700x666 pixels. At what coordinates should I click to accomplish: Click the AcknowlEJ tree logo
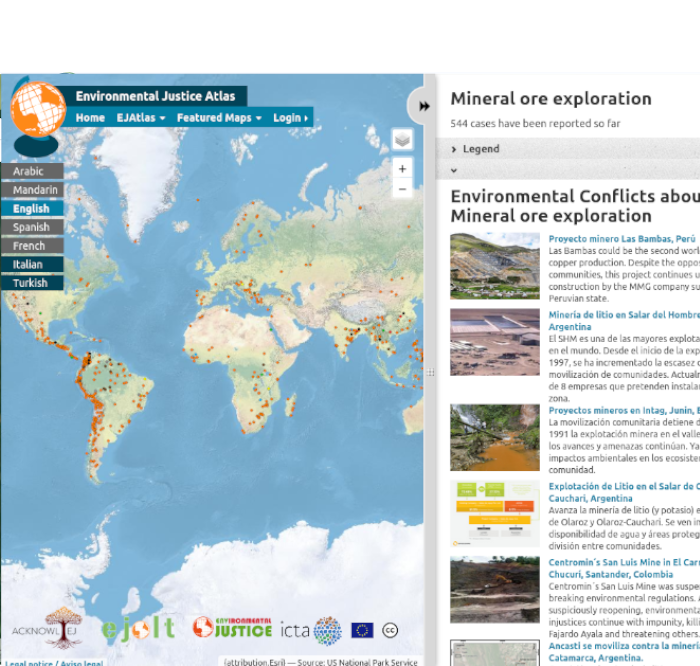point(46,629)
